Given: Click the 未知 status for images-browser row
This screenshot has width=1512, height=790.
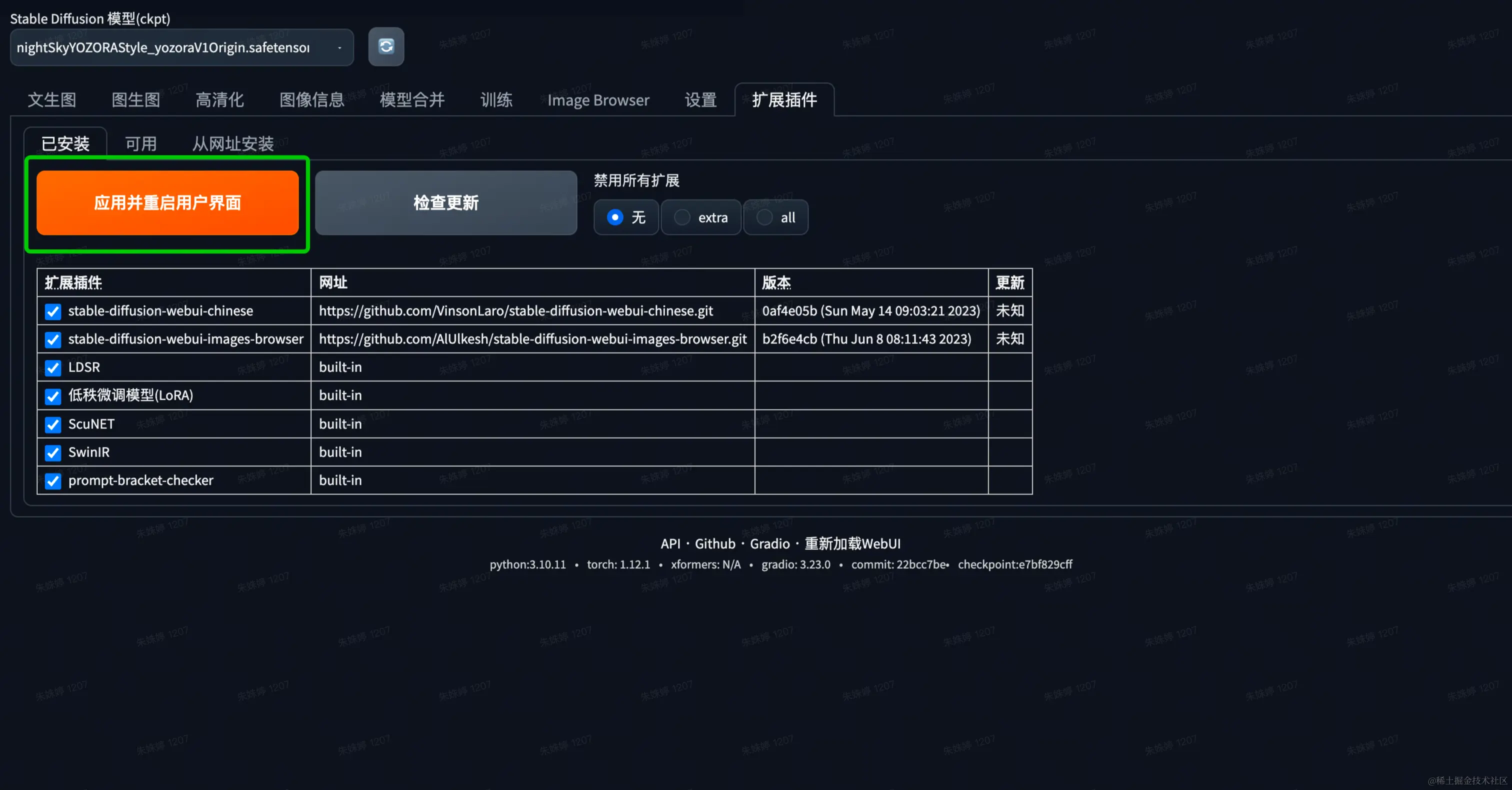Looking at the screenshot, I should tap(1009, 338).
